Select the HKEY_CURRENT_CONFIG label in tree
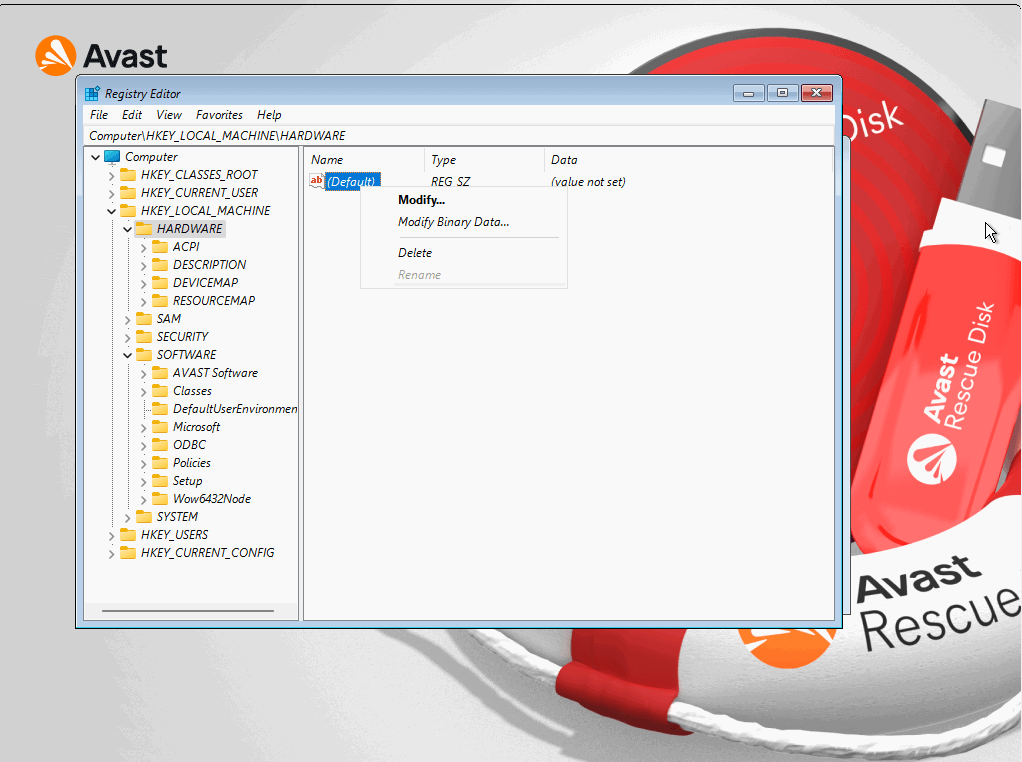 207,553
